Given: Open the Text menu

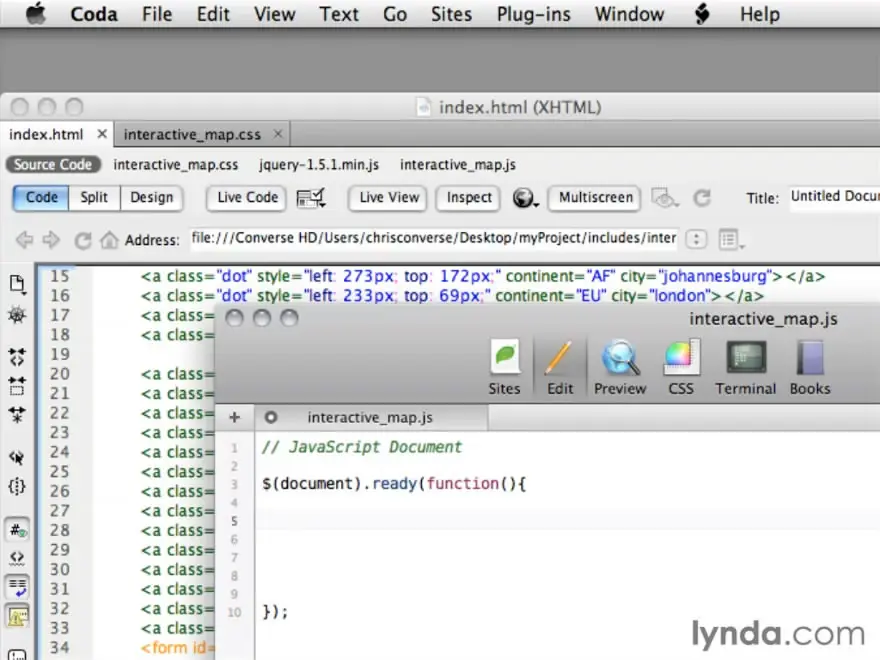Looking at the screenshot, I should point(339,13).
